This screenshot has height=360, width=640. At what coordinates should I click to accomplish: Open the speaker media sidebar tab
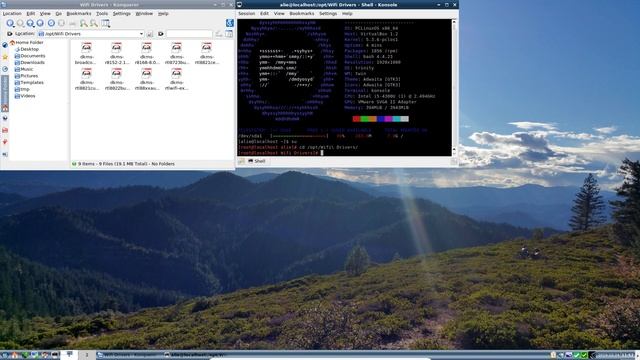(x=5, y=155)
